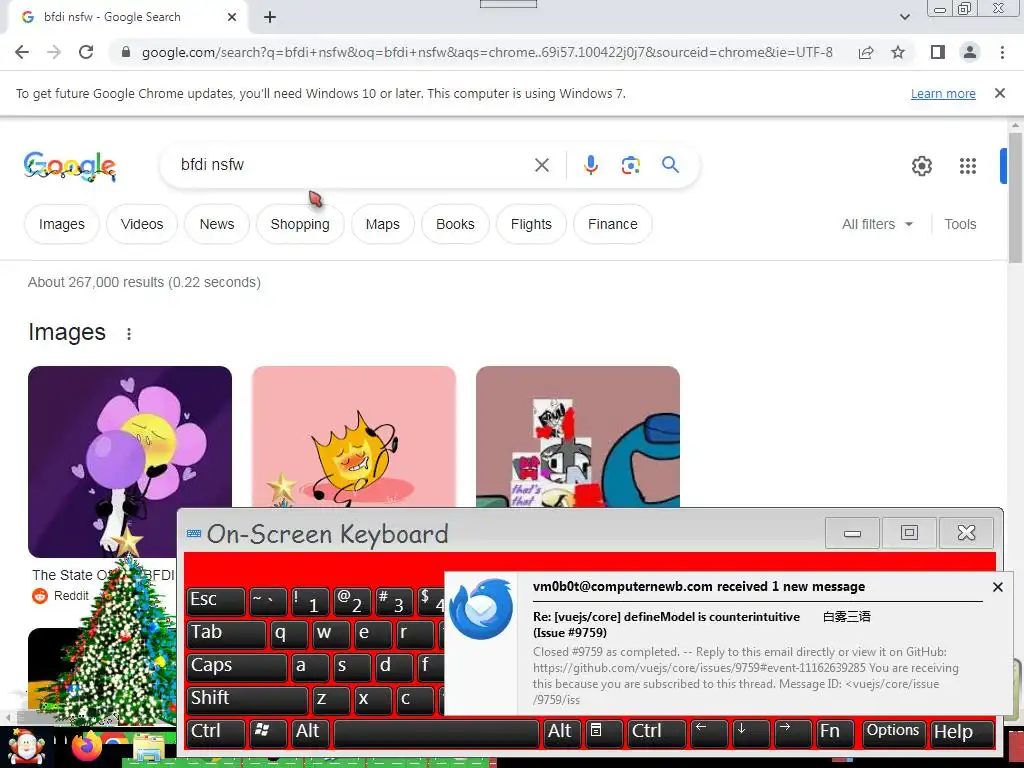
Task: Open Help on On-Screen Keyboard
Action: pos(961,732)
